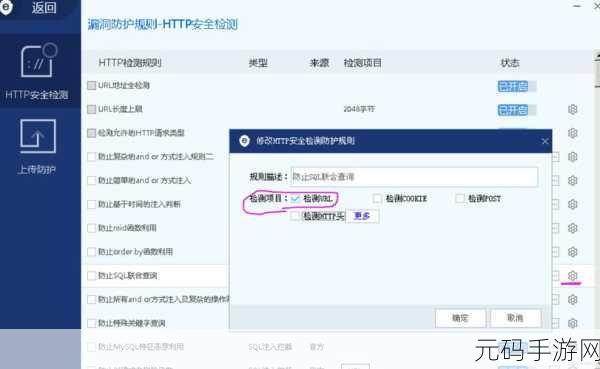Image resolution: width=600 pixels, height=369 pixels.
Task: Open gear for 防止mid函数利用 row
Action: coord(572,228)
